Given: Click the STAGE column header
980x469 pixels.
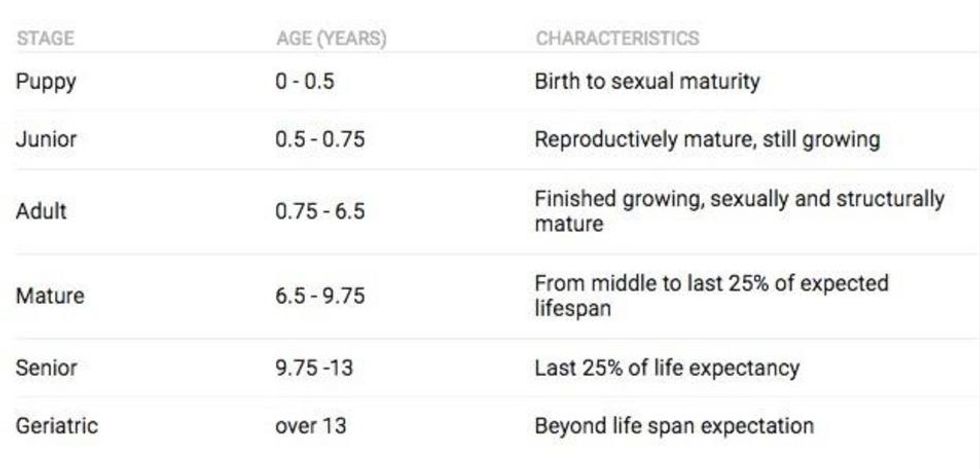Looking at the screenshot, I should 45,39.
